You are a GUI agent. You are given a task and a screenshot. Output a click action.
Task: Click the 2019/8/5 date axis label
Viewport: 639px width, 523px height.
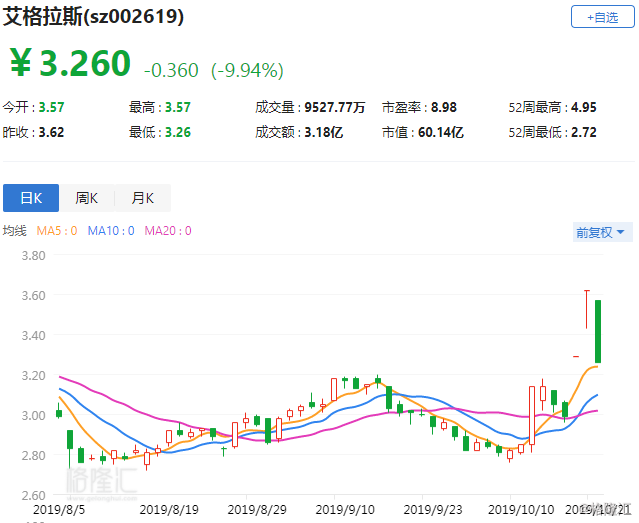(59, 510)
